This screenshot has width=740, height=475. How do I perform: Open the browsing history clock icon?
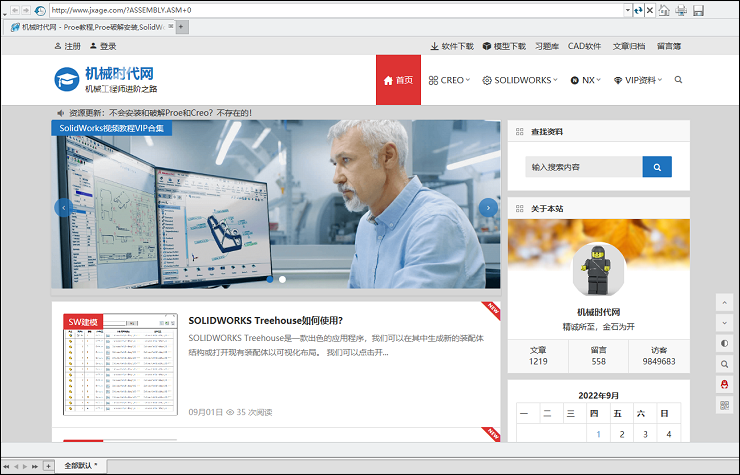click(x=40, y=10)
